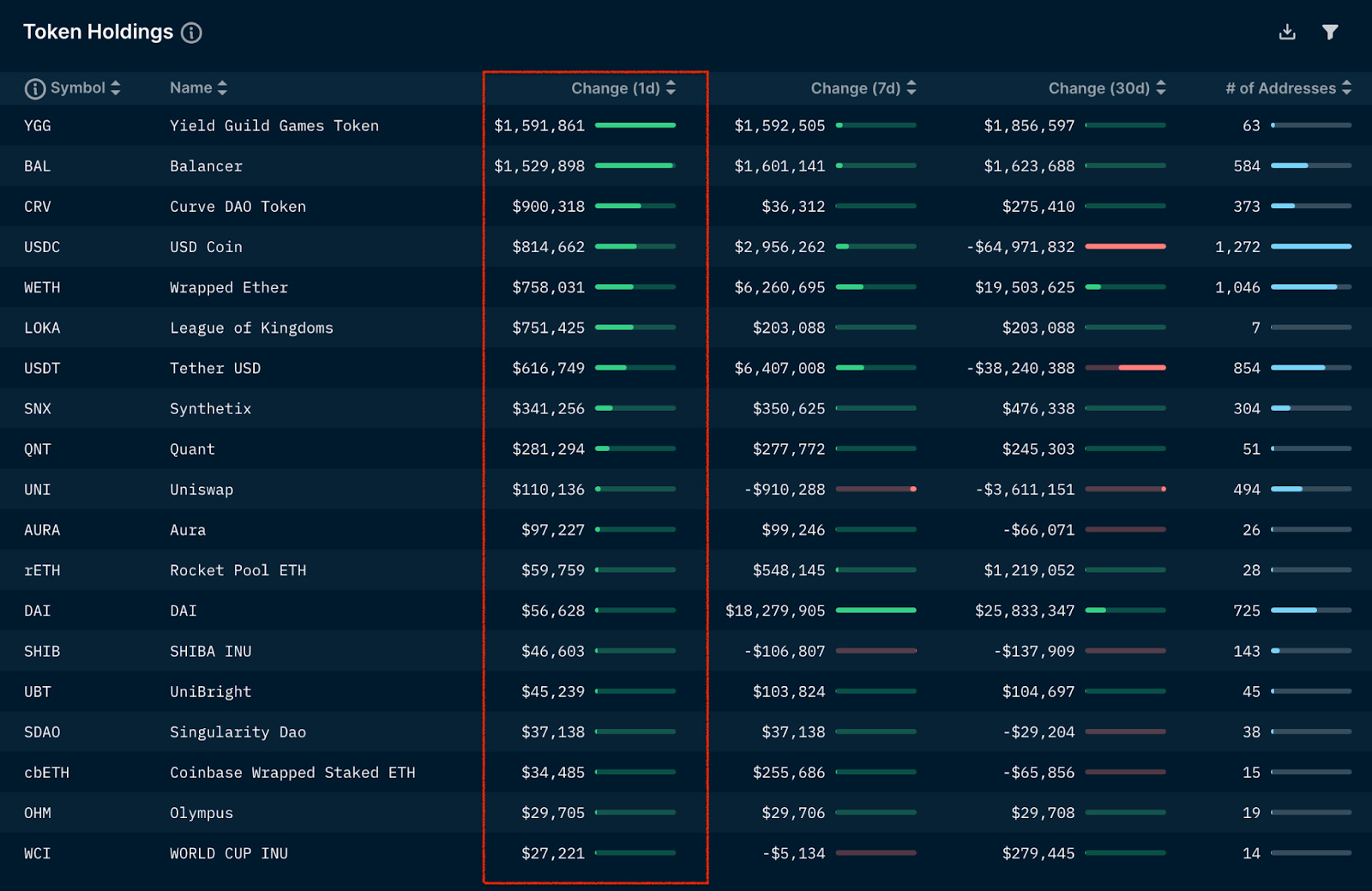This screenshot has height=891, width=1372.
Task: Click the -$64,971,832 value for USDC
Action: pyautogui.click(x=1020, y=247)
